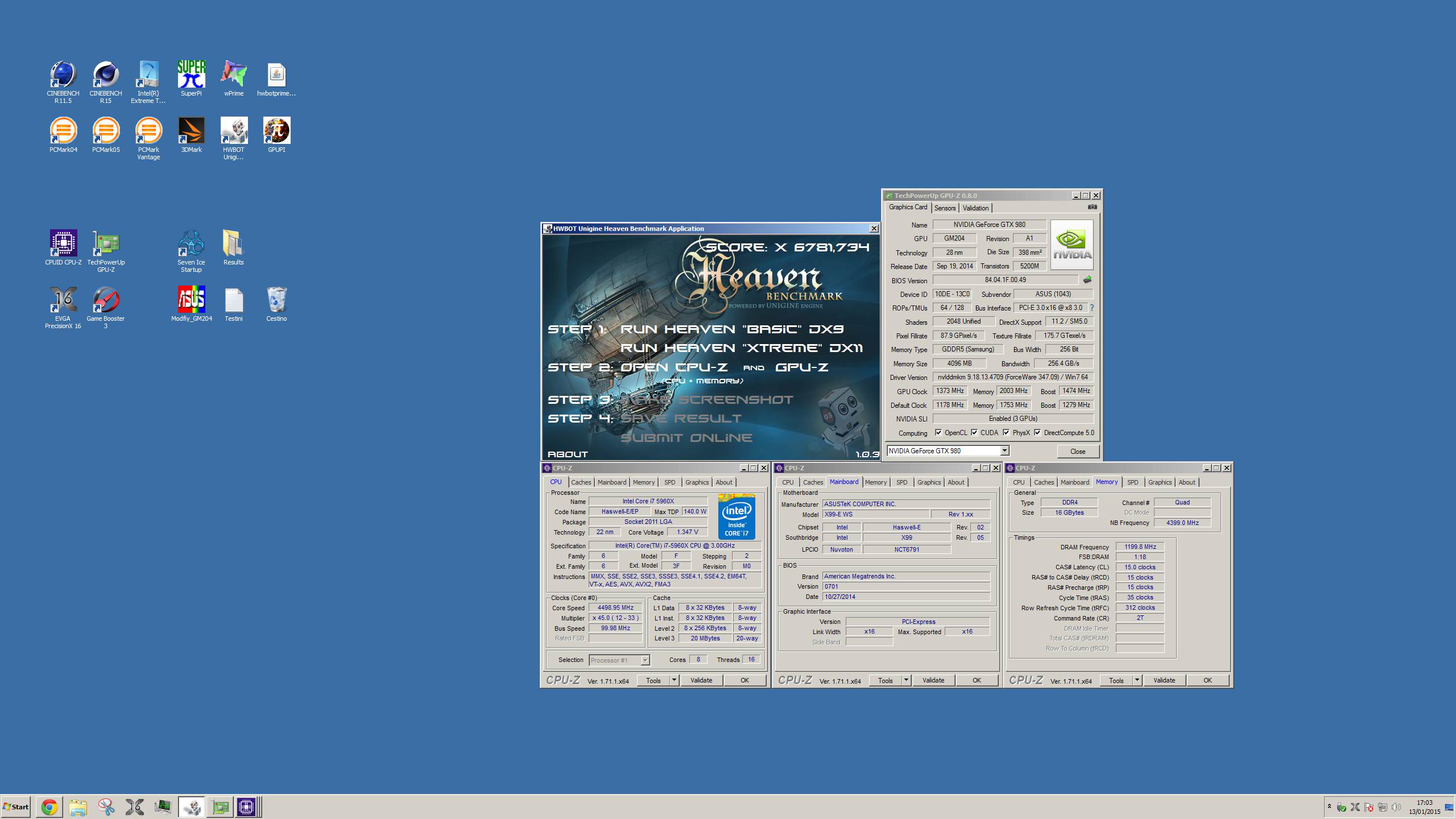Image resolution: width=1456 pixels, height=819 pixels.
Task: Open CINEBENCH R11.5 desktop icon
Action: 63,82
